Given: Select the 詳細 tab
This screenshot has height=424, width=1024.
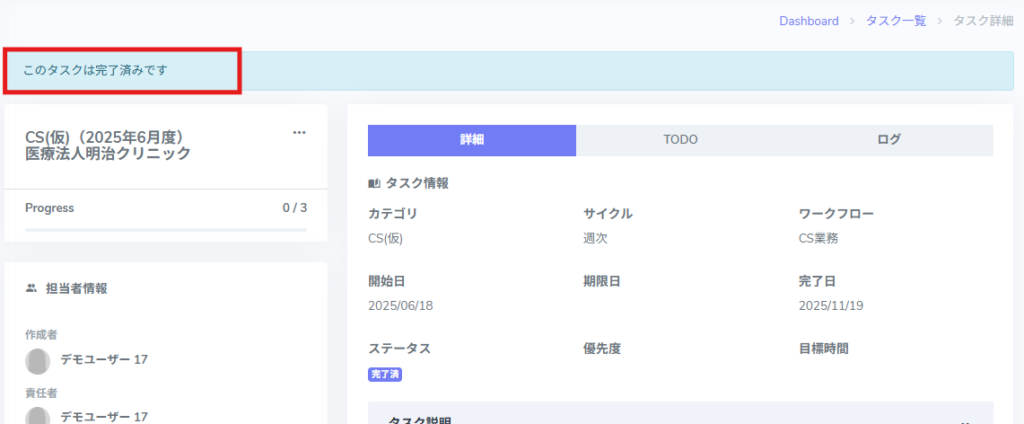Looking at the screenshot, I should pos(472,140).
